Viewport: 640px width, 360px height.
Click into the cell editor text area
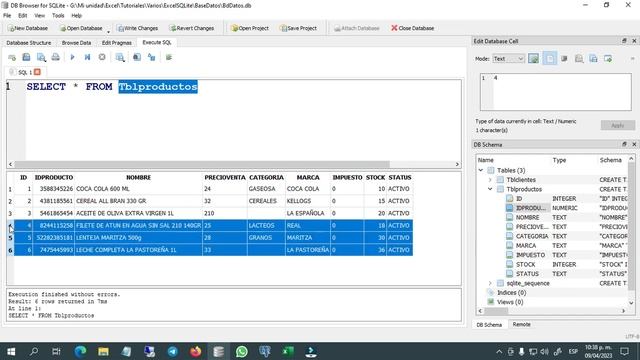(556, 92)
